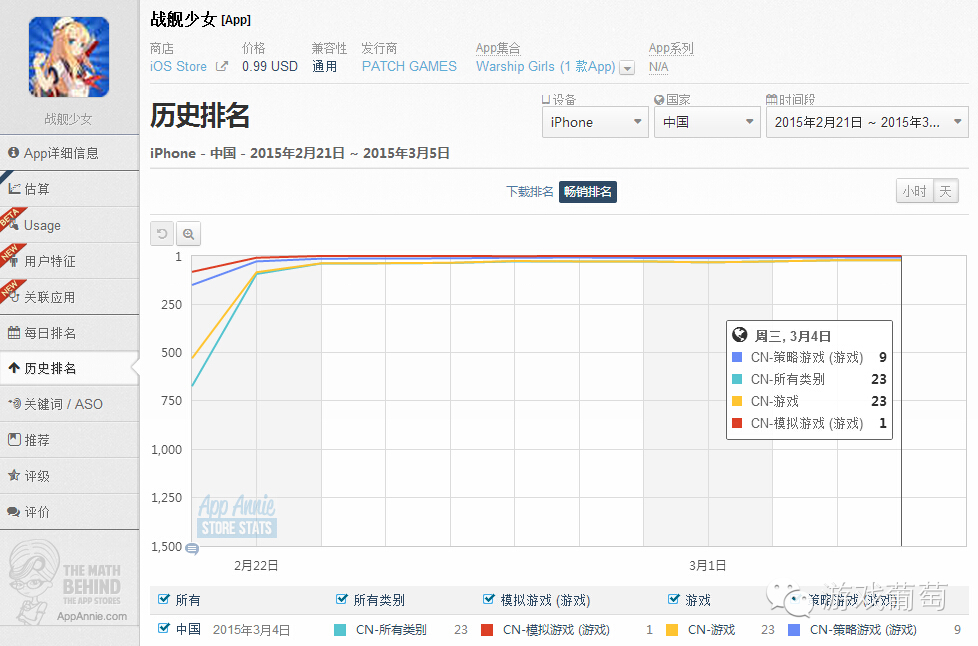Open the 中国 country dropdown
Viewport: 978px width, 646px height.
(x=707, y=122)
